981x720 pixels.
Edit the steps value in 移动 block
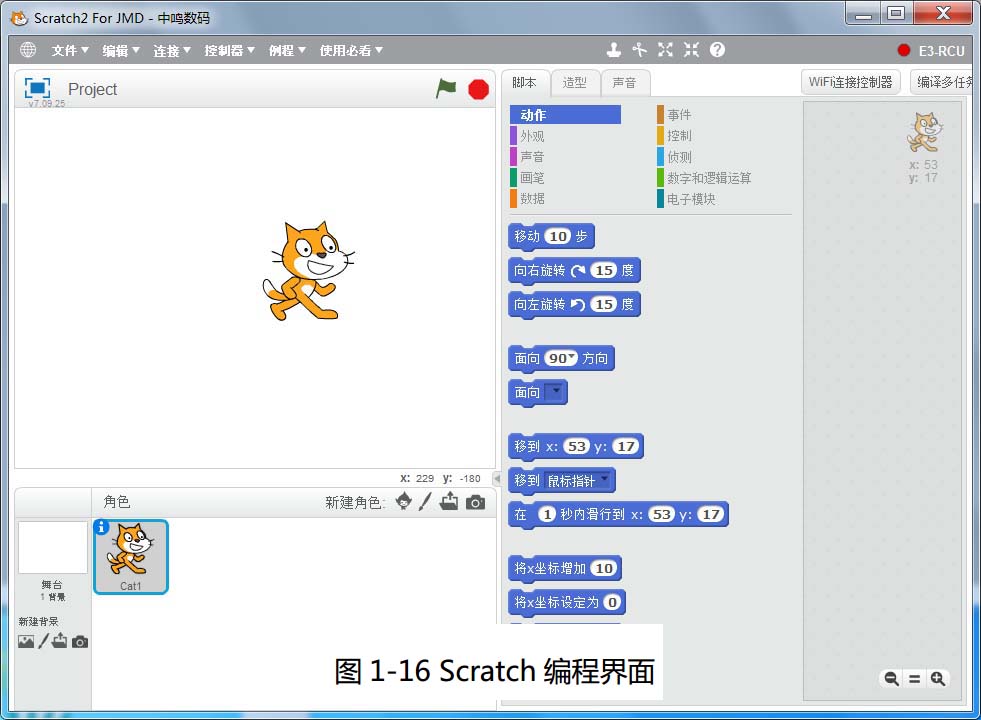coord(557,237)
